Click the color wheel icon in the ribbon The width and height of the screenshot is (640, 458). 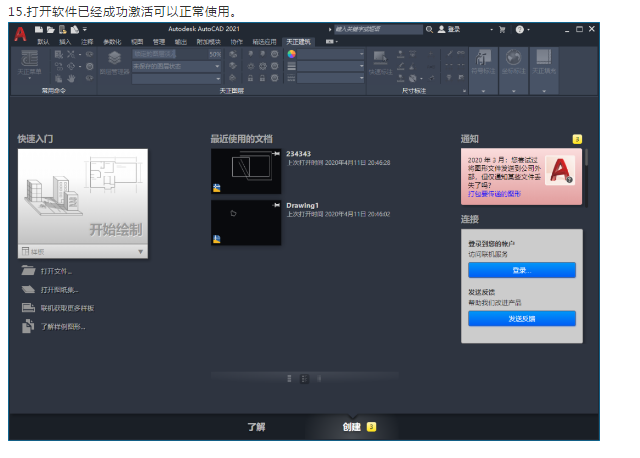coord(291,54)
